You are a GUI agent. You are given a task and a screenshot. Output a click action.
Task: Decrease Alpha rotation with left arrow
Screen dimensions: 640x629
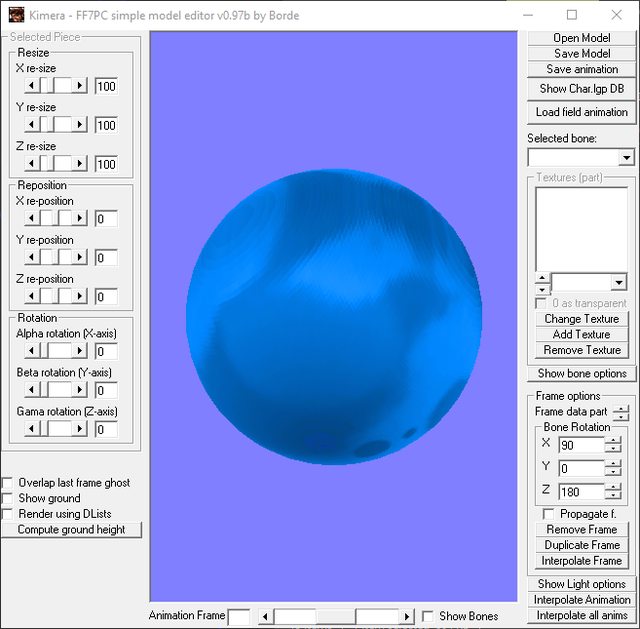tap(32, 351)
